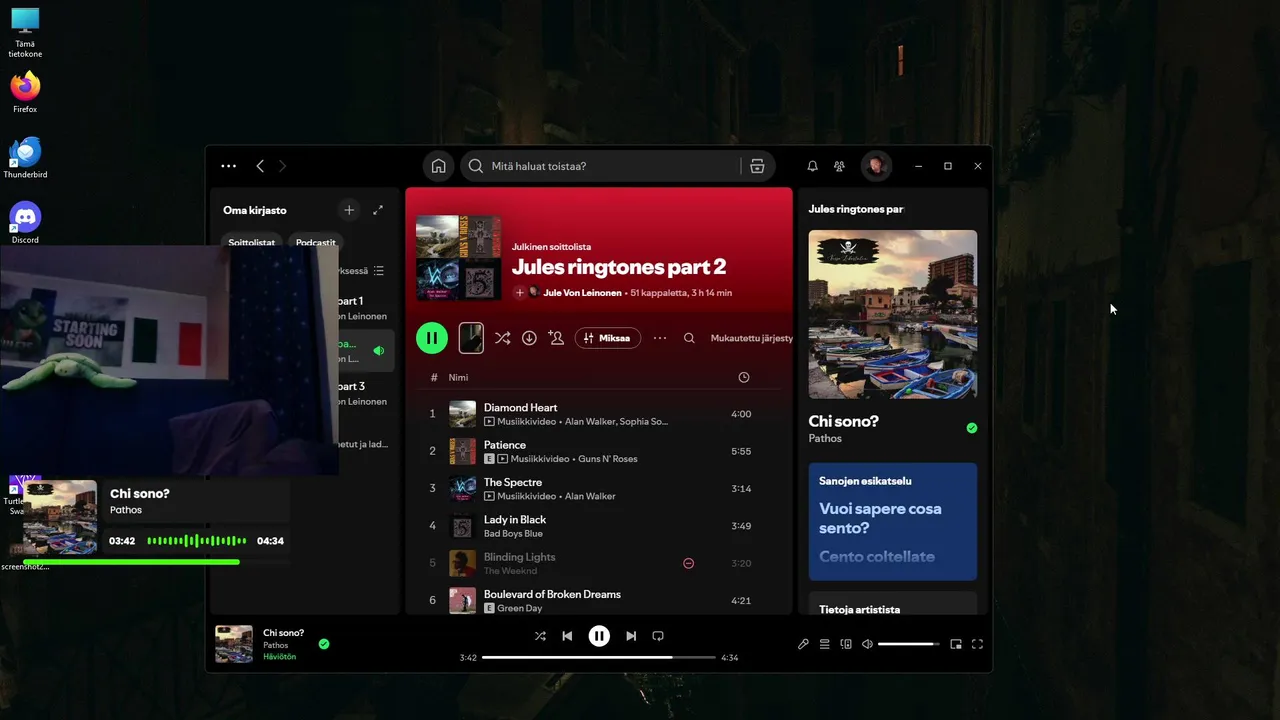Screen dimensions: 1280x720
Task: Open the library sort/view list icon
Action: (378, 271)
